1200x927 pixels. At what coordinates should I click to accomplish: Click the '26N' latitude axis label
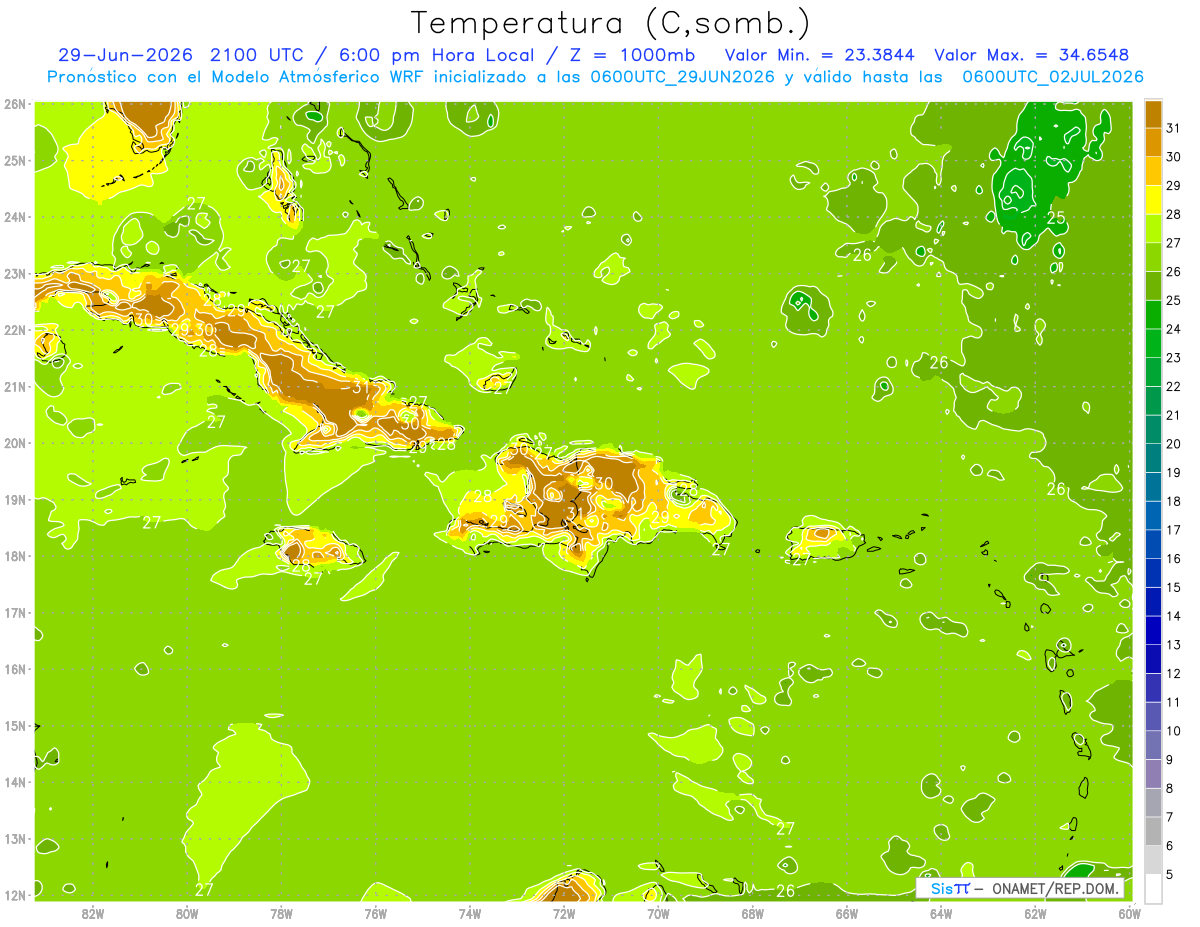[x=15, y=104]
